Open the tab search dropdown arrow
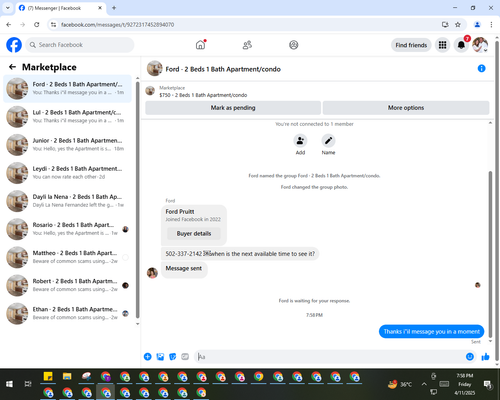 tap(8, 8)
